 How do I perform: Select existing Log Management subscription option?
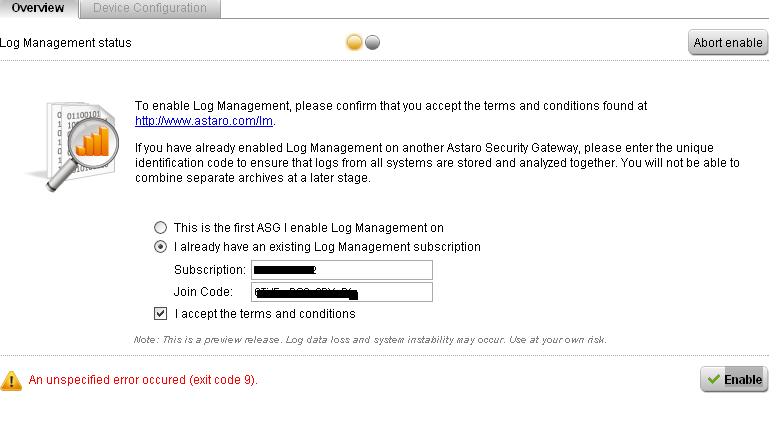[x=161, y=246]
